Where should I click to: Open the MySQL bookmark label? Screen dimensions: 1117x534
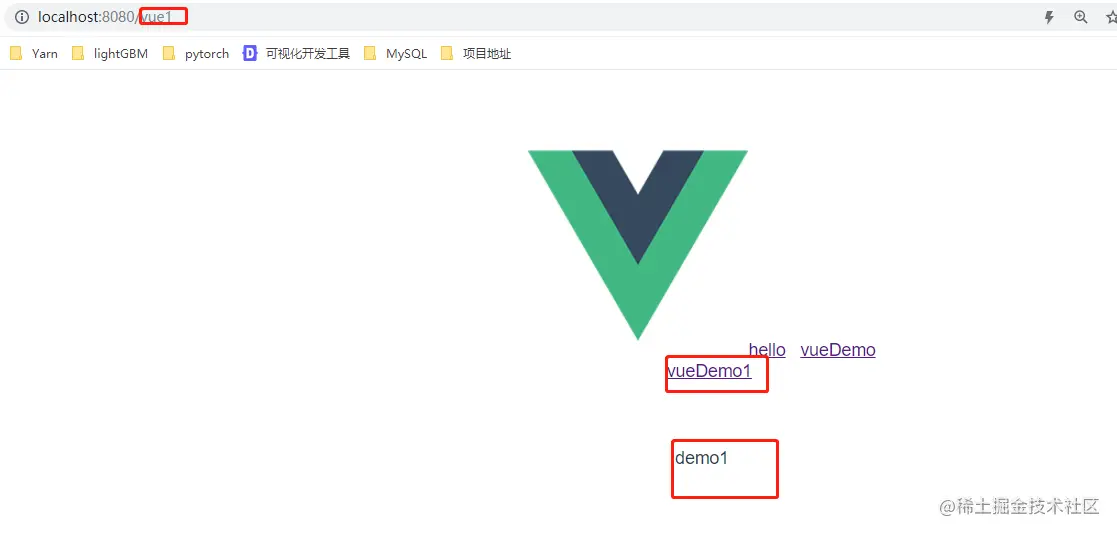[x=406, y=53]
